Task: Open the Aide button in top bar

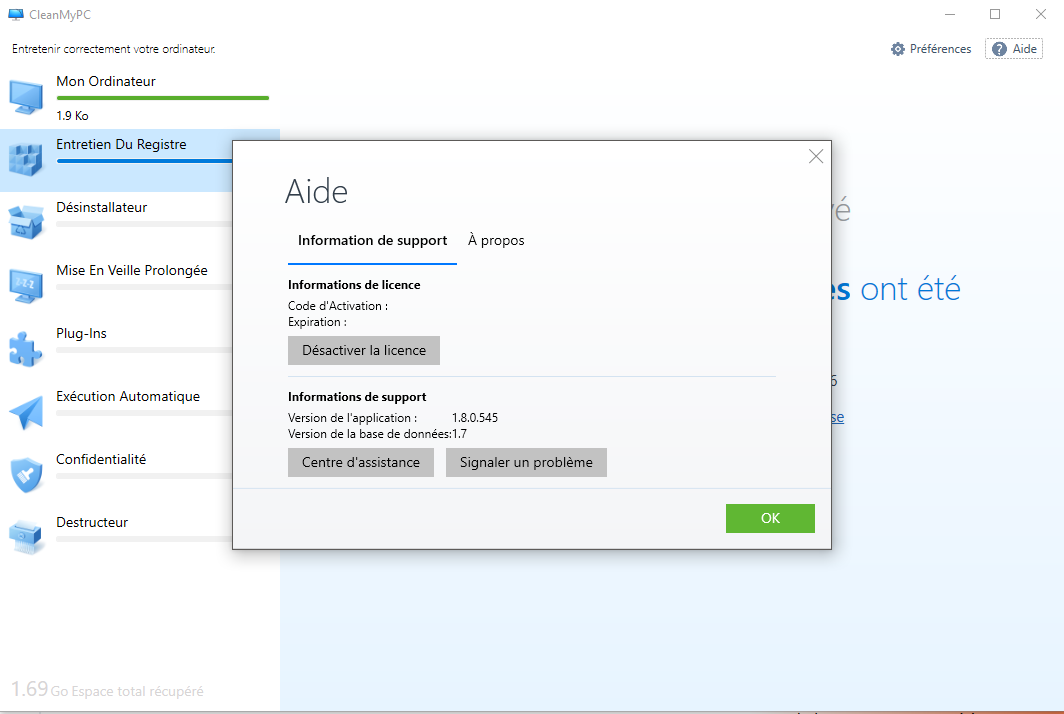Action: pyautogui.click(x=1014, y=49)
